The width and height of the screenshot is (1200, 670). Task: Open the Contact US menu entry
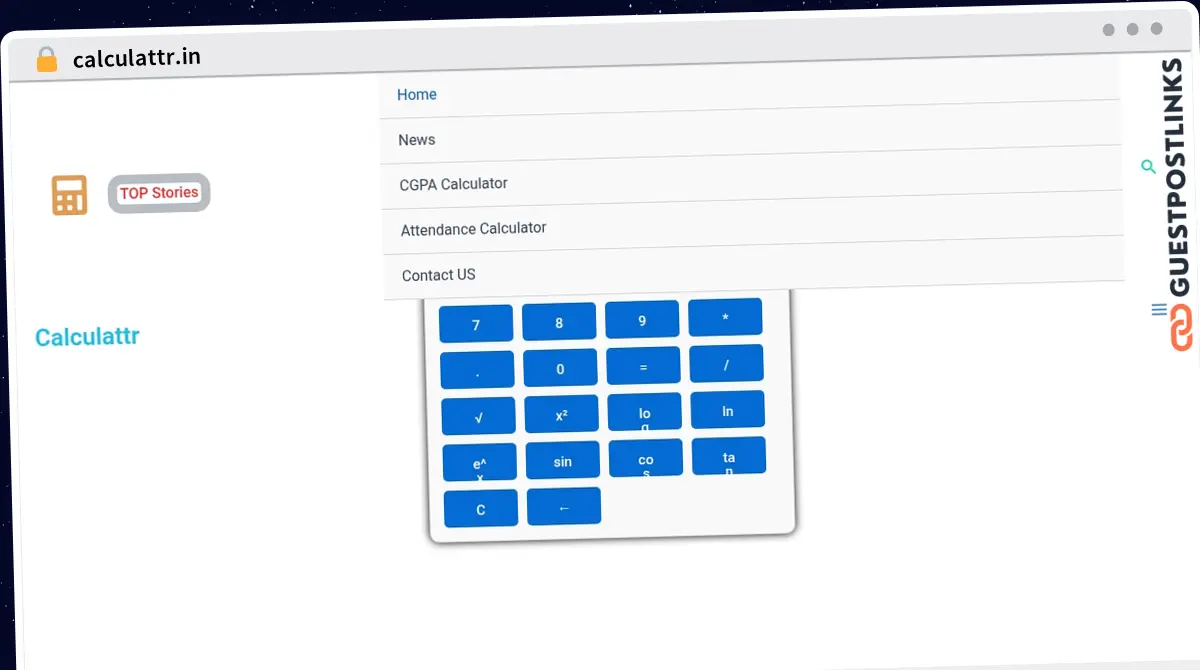(x=438, y=275)
